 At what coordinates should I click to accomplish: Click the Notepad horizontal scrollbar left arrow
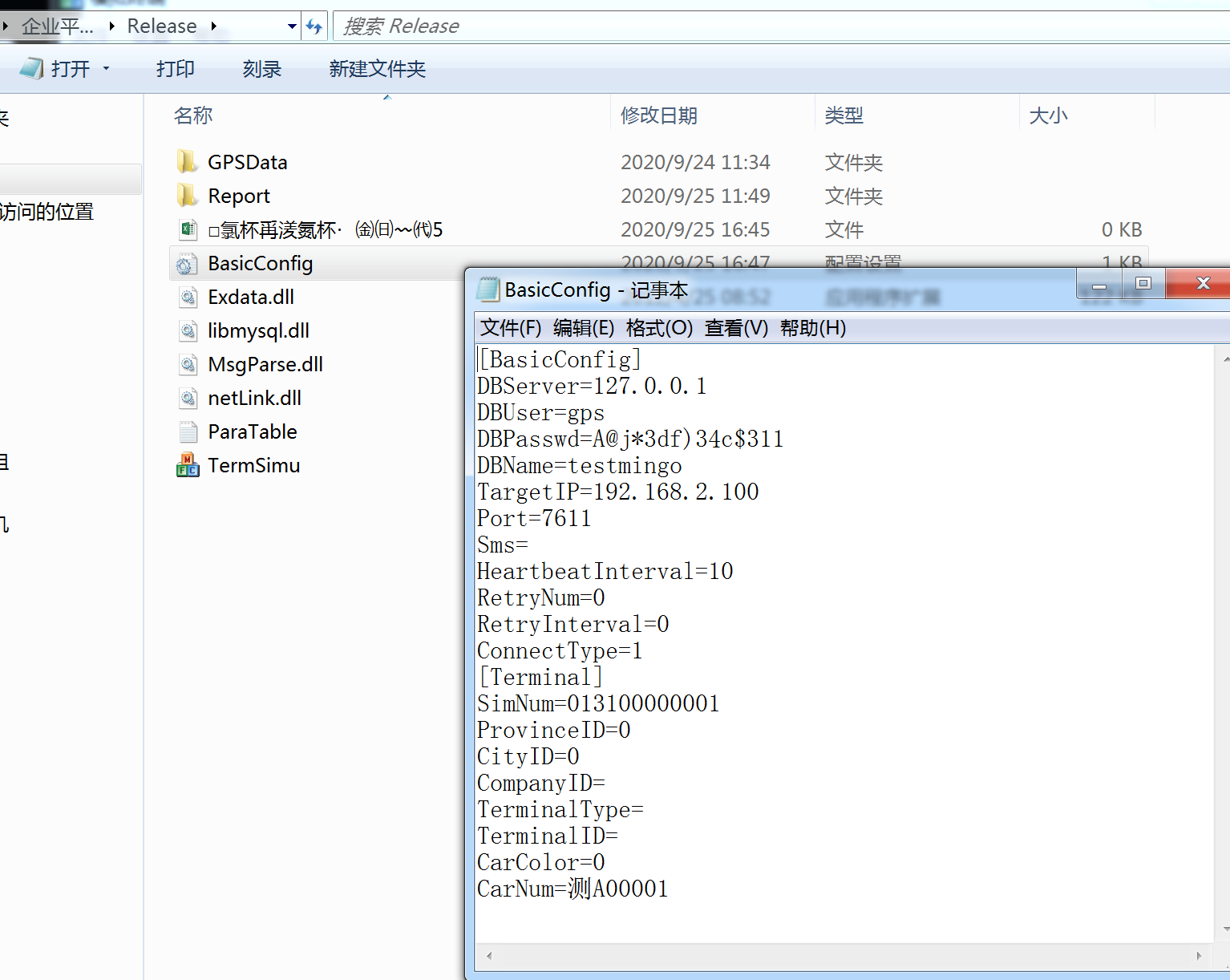[x=489, y=956]
